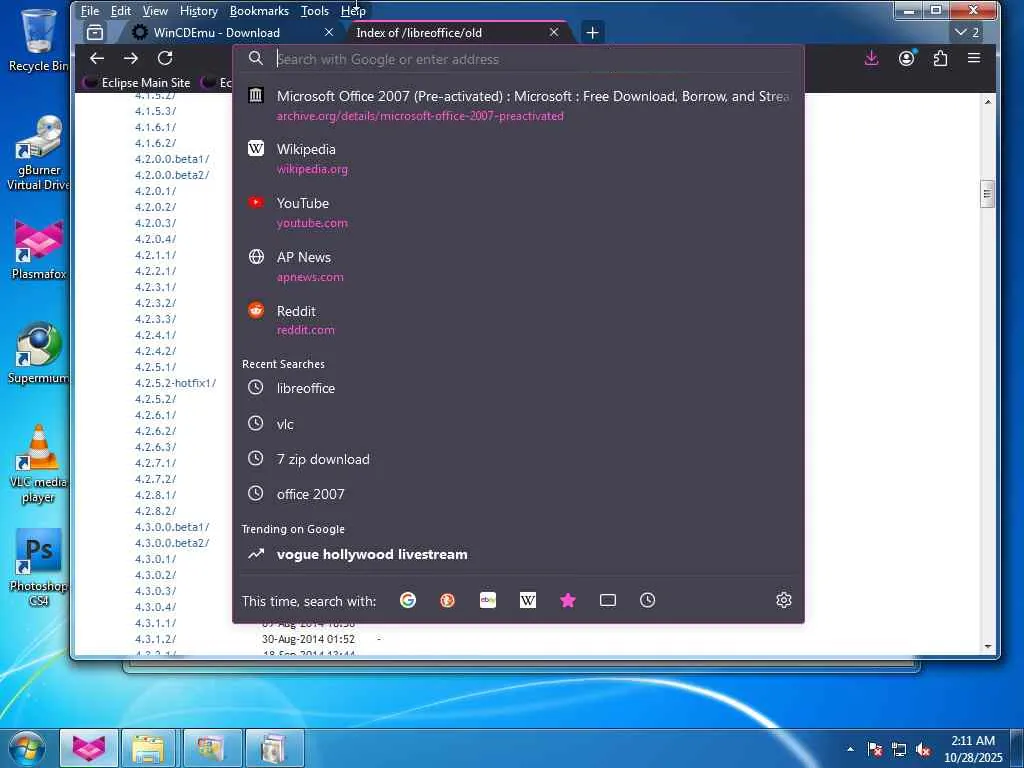Select the Microsoft Office 2007 archive.org suggestion
This screenshot has width=1024, height=768.
[519, 105]
